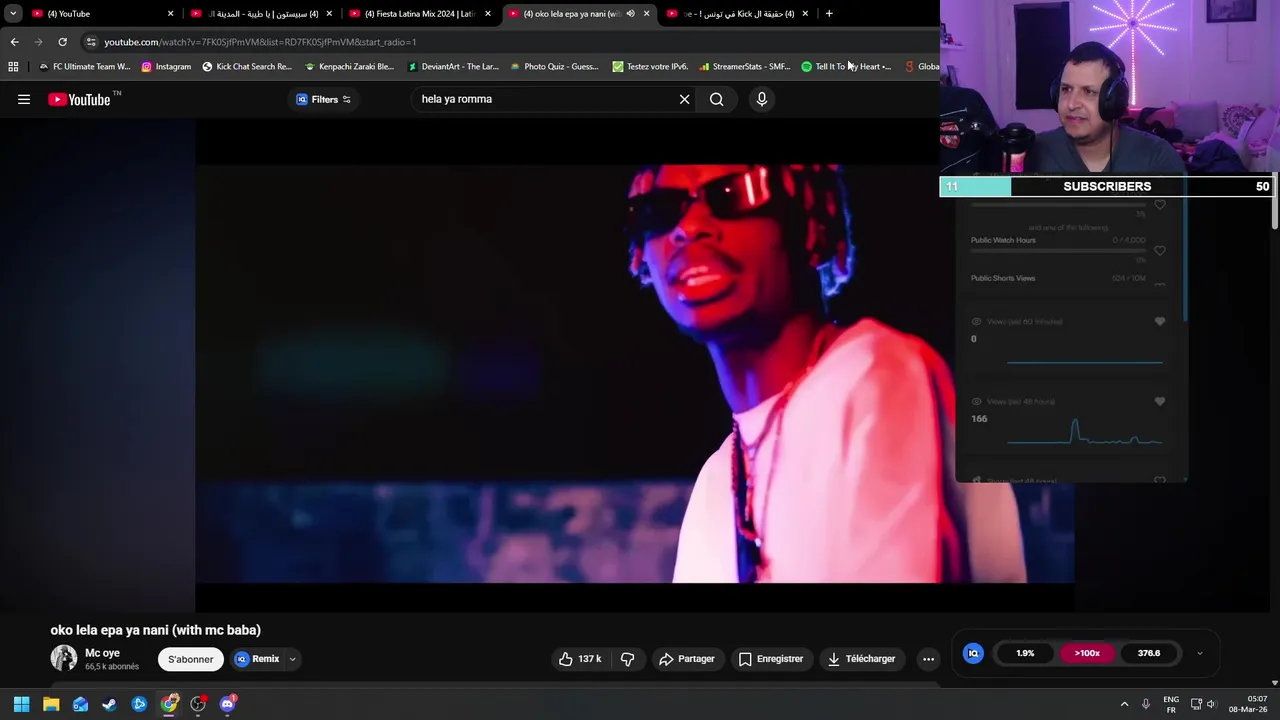The width and height of the screenshot is (1280, 720).
Task: Subscribe with the S'abonner button
Action: point(190,659)
